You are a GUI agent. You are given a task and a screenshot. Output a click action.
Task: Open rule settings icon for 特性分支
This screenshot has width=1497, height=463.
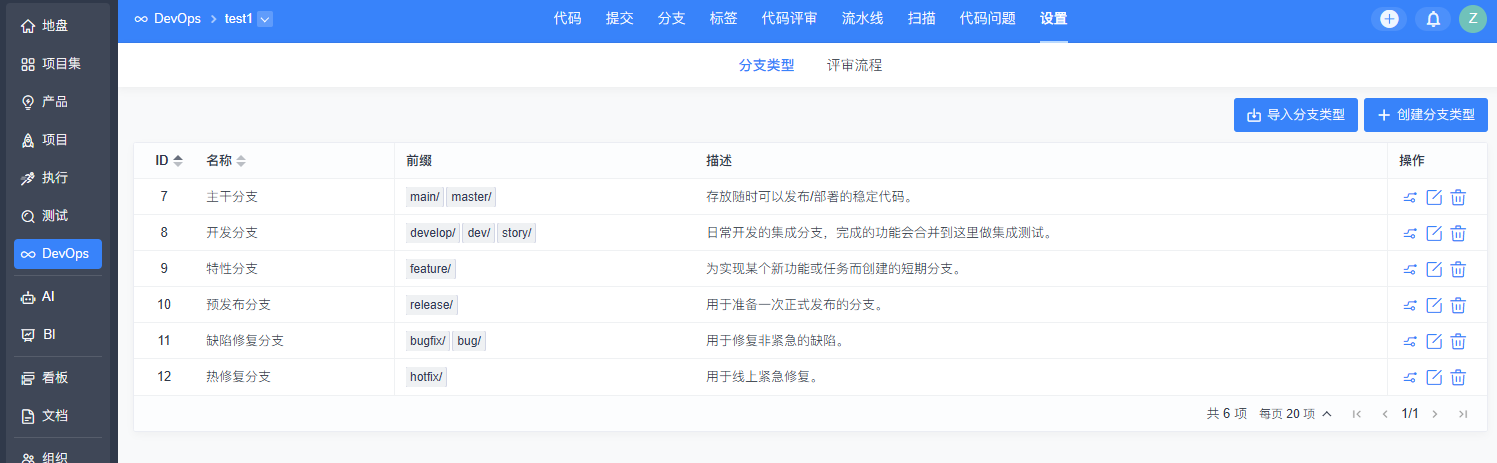pos(1410,269)
